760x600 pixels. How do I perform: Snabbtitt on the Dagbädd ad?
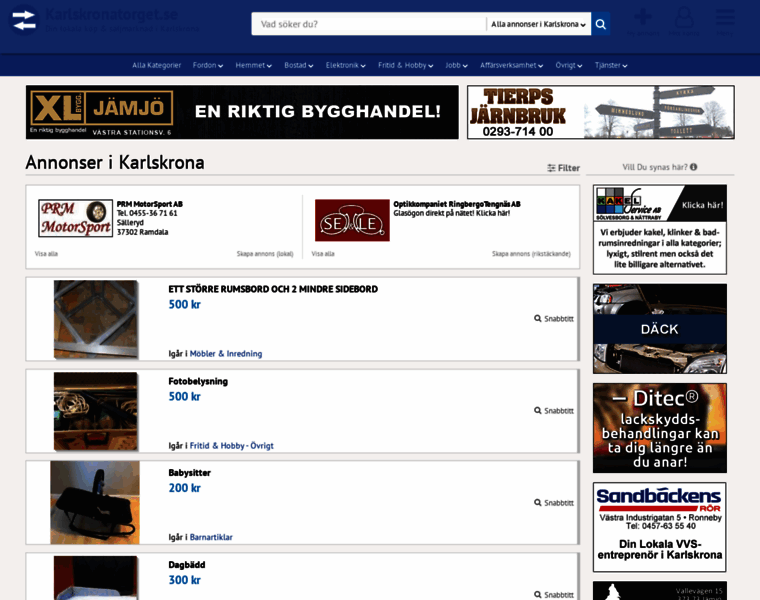coord(554,595)
